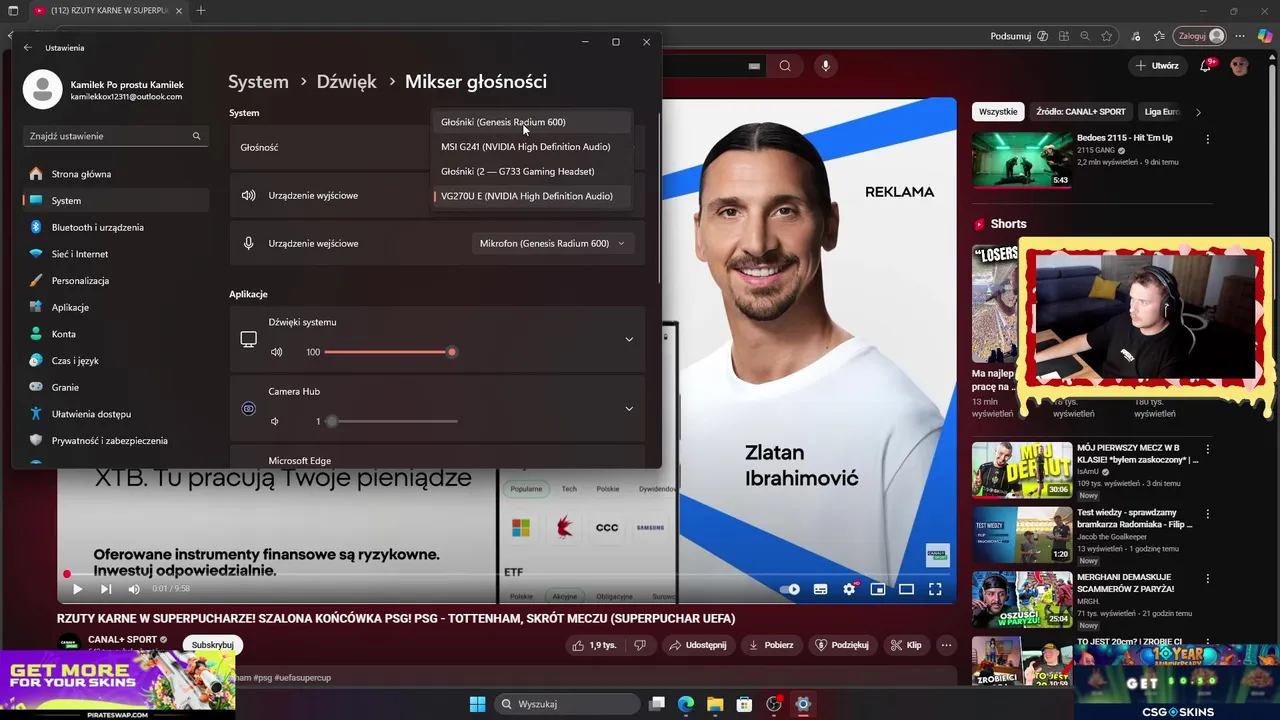Choose VG270U E NVIDIA audio output

click(532, 196)
